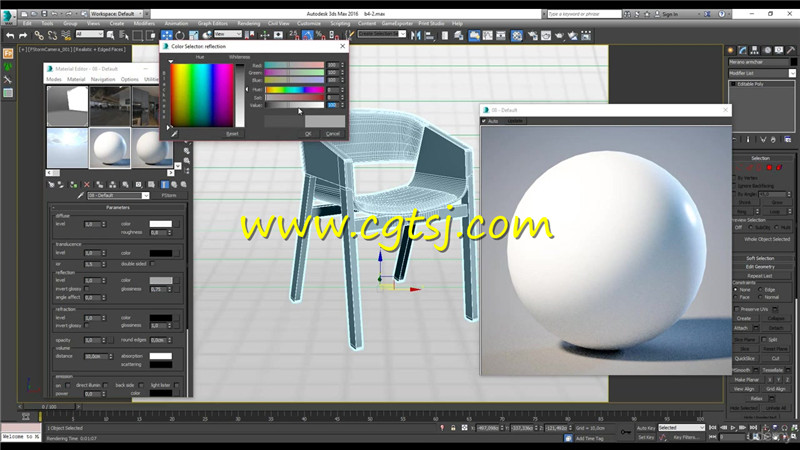
Task: Click Go to Parent icon in Material Editor
Action: (x=174, y=185)
